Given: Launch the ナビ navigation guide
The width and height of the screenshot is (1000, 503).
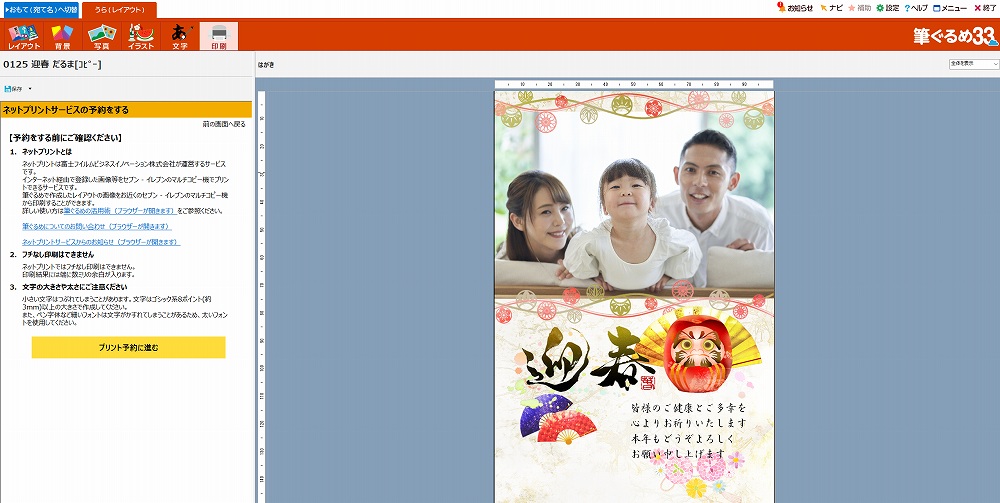Looking at the screenshot, I should (831, 8).
